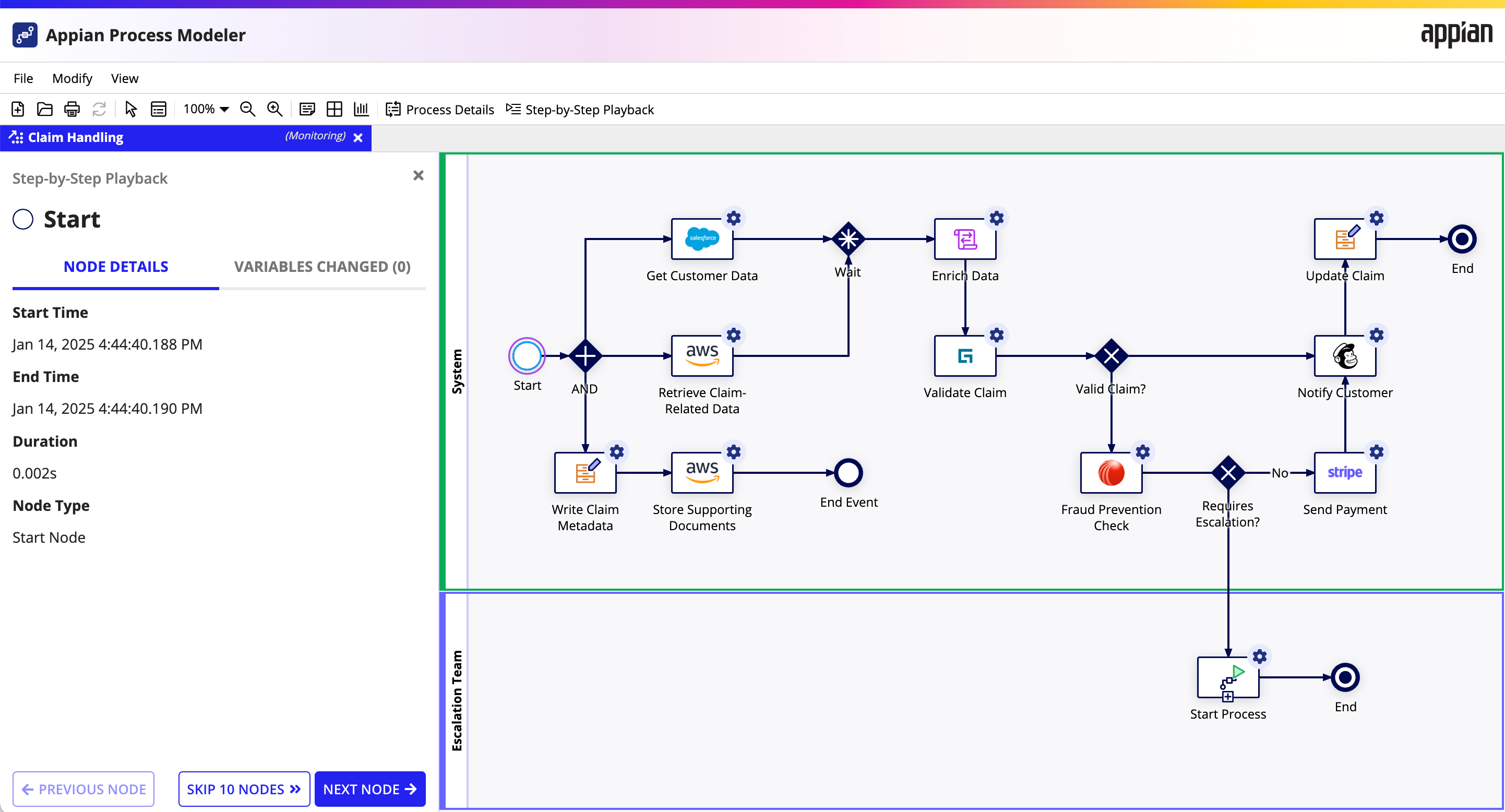Select the End Event node
The width and height of the screenshot is (1505, 812).
pyautogui.click(x=849, y=473)
